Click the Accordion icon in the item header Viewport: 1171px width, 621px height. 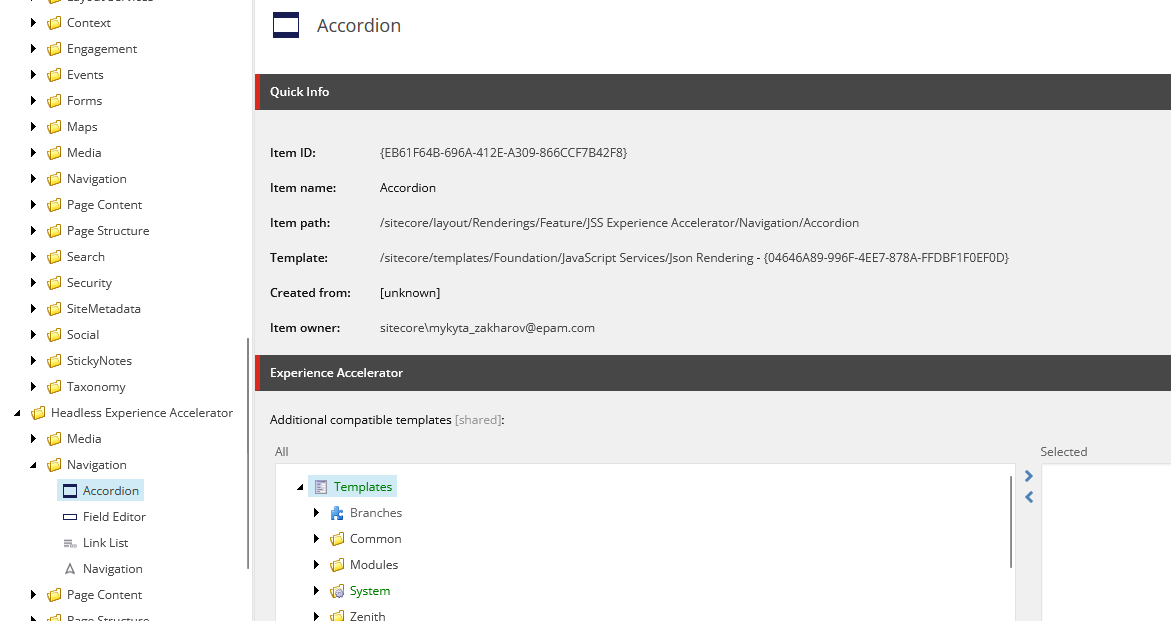coord(286,25)
